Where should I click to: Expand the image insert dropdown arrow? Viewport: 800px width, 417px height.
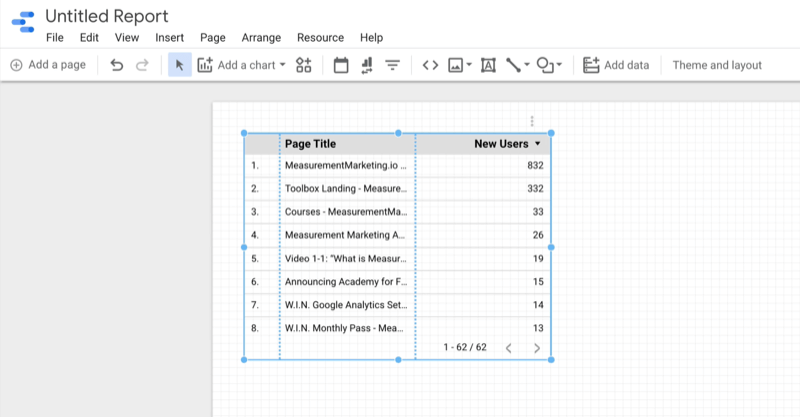click(469, 65)
